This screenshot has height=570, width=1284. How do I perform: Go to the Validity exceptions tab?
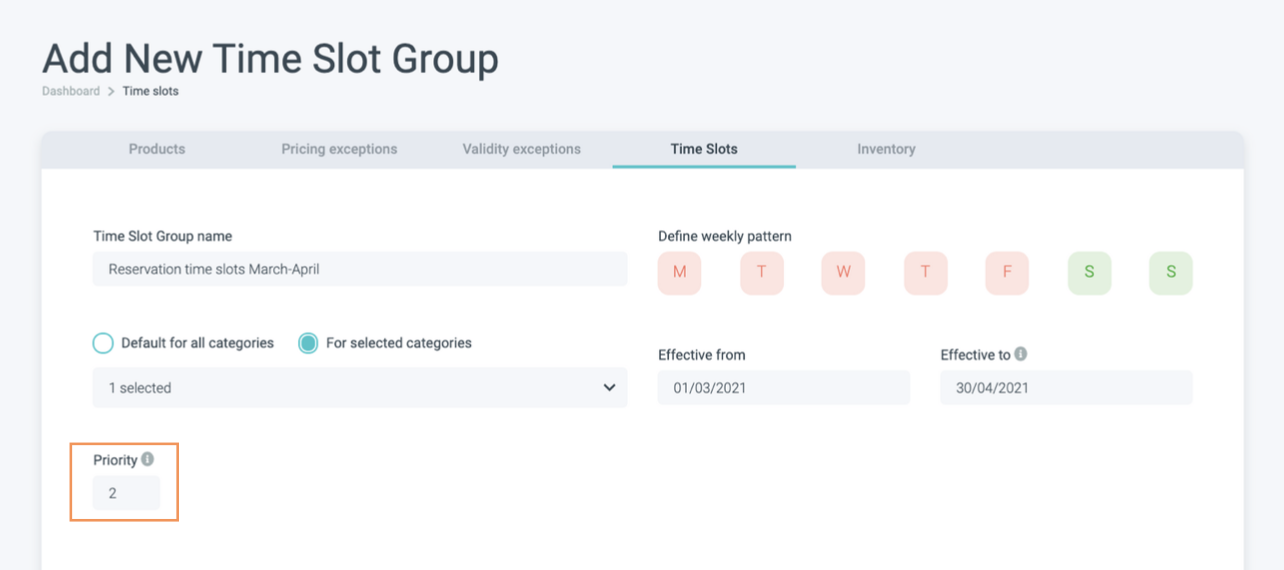click(x=521, y=149)
